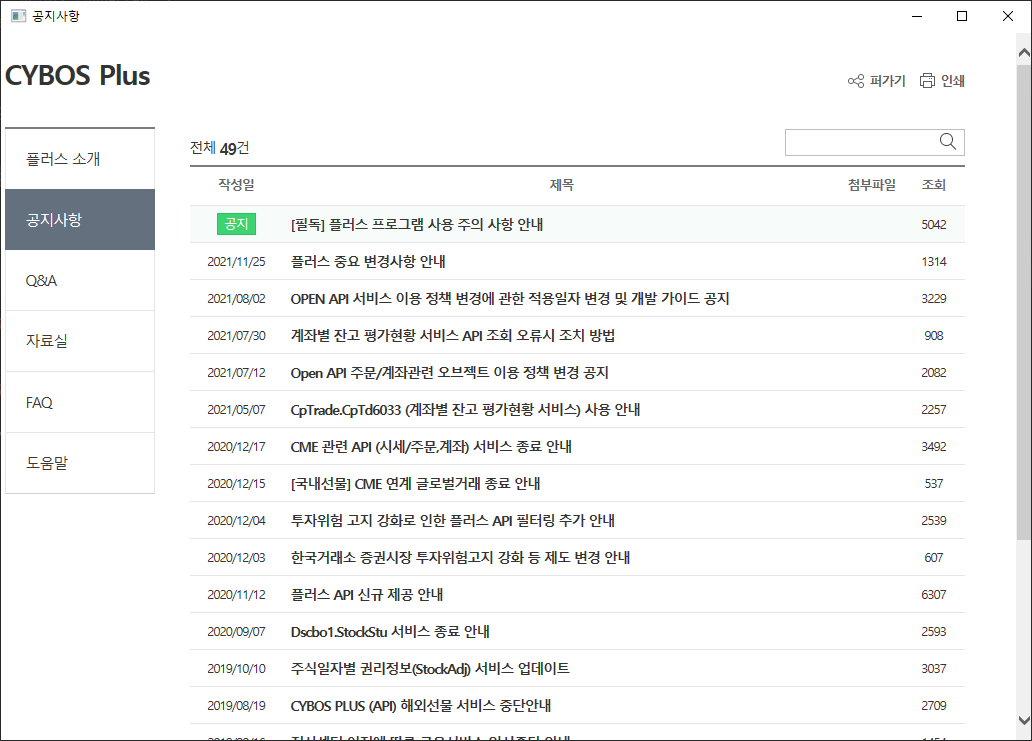Open 계좌별 잔고 평가현황 서비스 API 조회 오류 notice
The height and width of the screenshot is (741, 1032).
pos(453,336)
